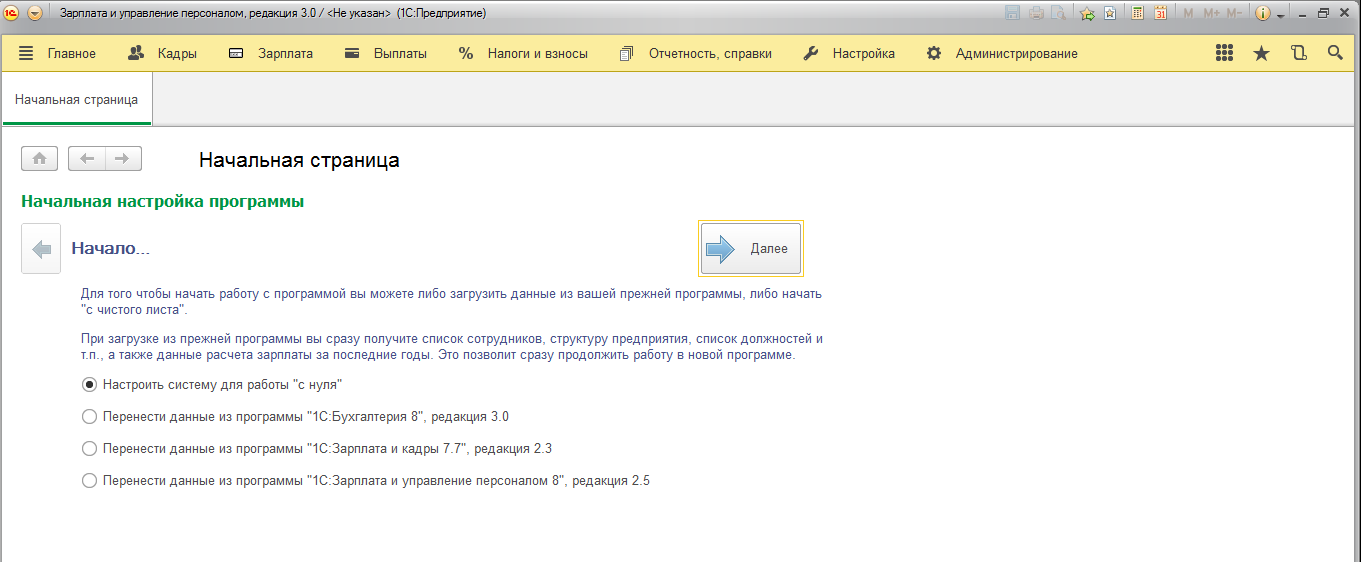Open print preview magnifier-page icon

pyautogui.click(x=1058, y=14)
